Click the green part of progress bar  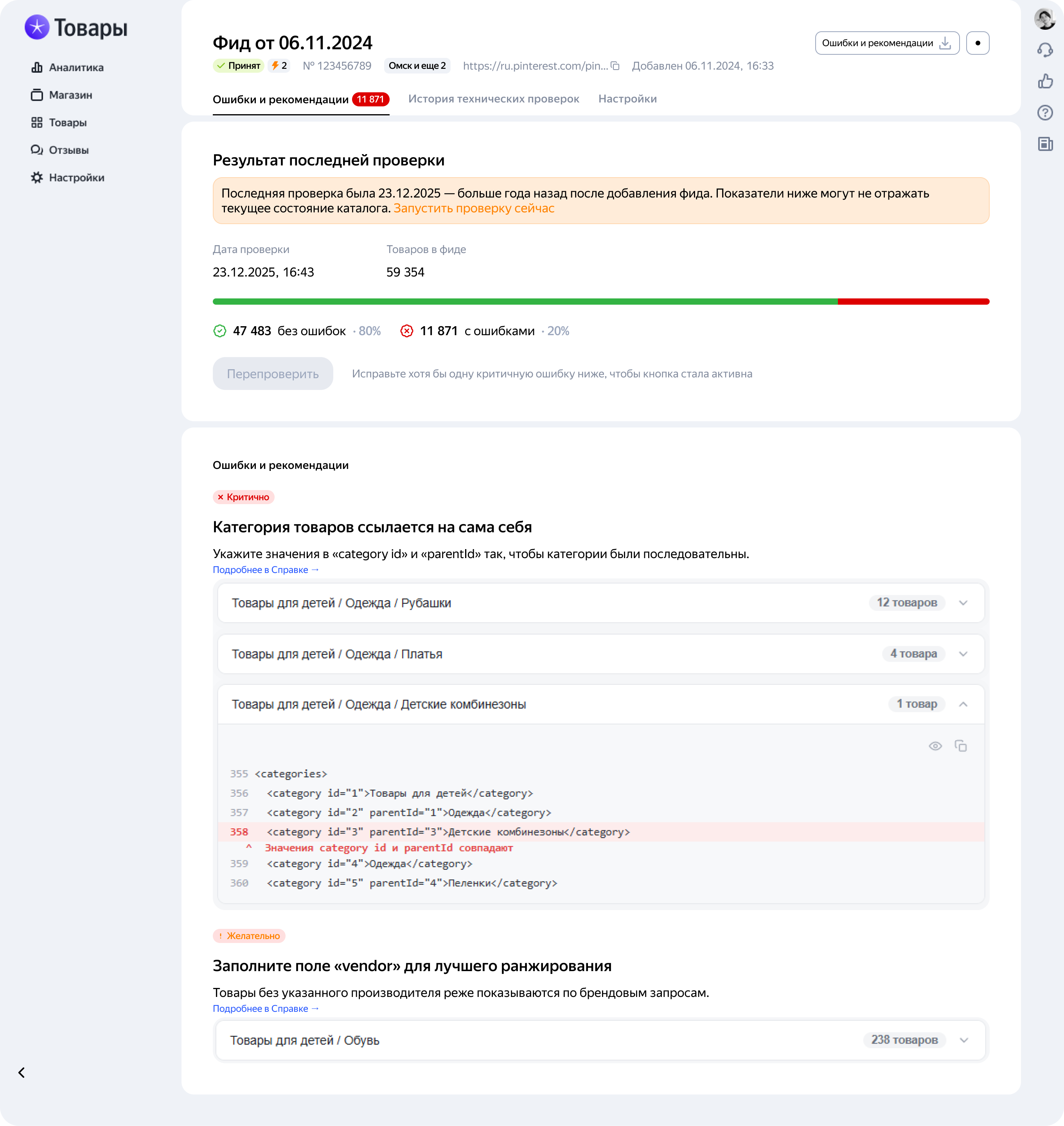pos(525,302)
